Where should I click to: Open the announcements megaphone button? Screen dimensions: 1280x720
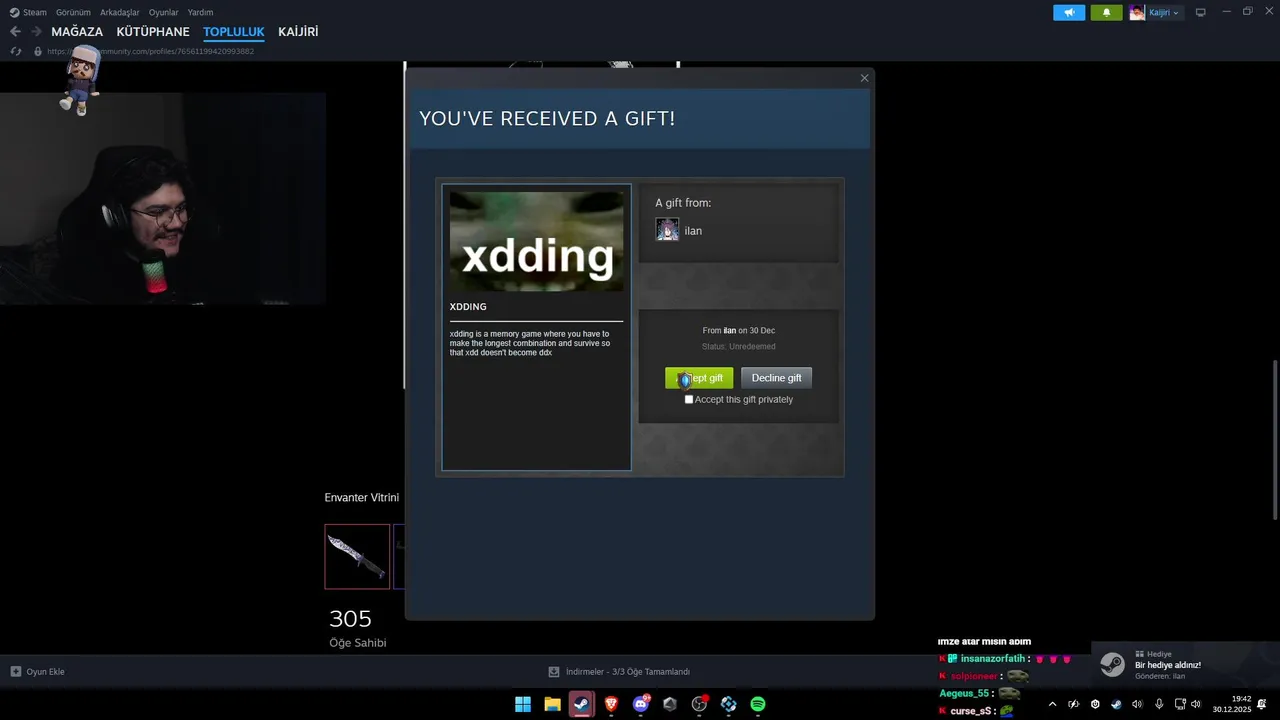point(1069,13)
